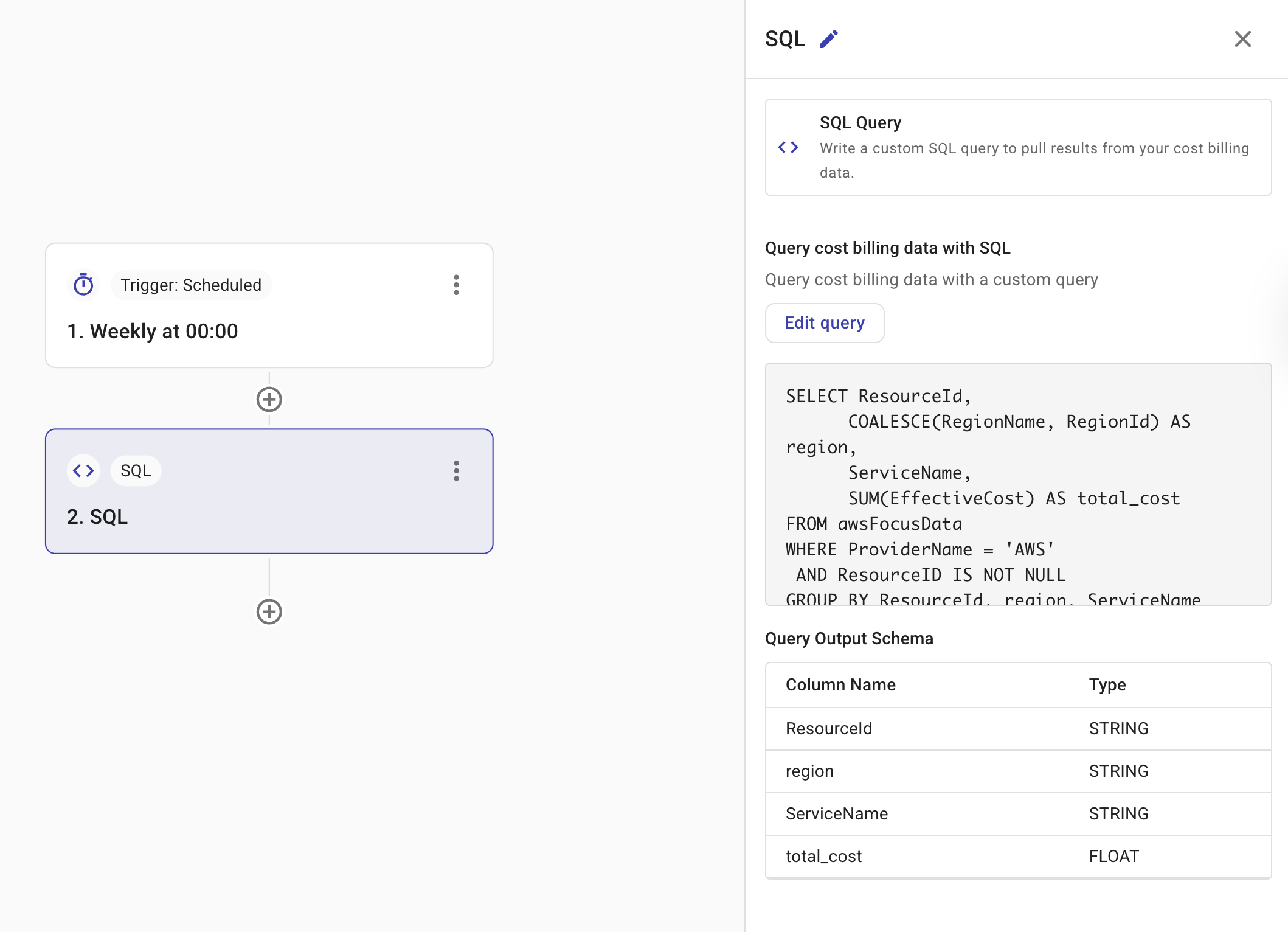This screenshot has height=932, width=1288.
Task: Click the timer icon inside the Trigger: Scheduled badge
Action: point(83,285)
